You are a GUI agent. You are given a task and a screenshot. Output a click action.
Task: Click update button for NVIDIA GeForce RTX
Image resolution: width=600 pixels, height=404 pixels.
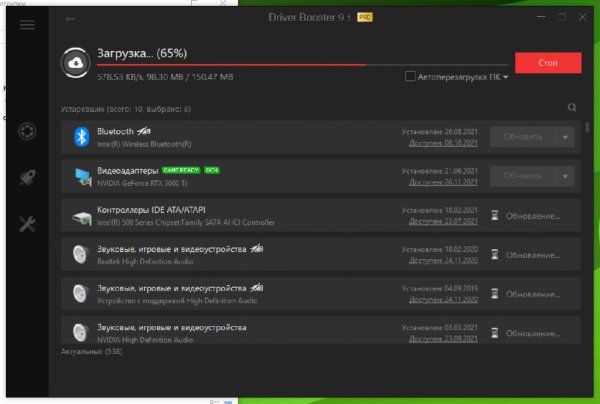coord(523,176)
